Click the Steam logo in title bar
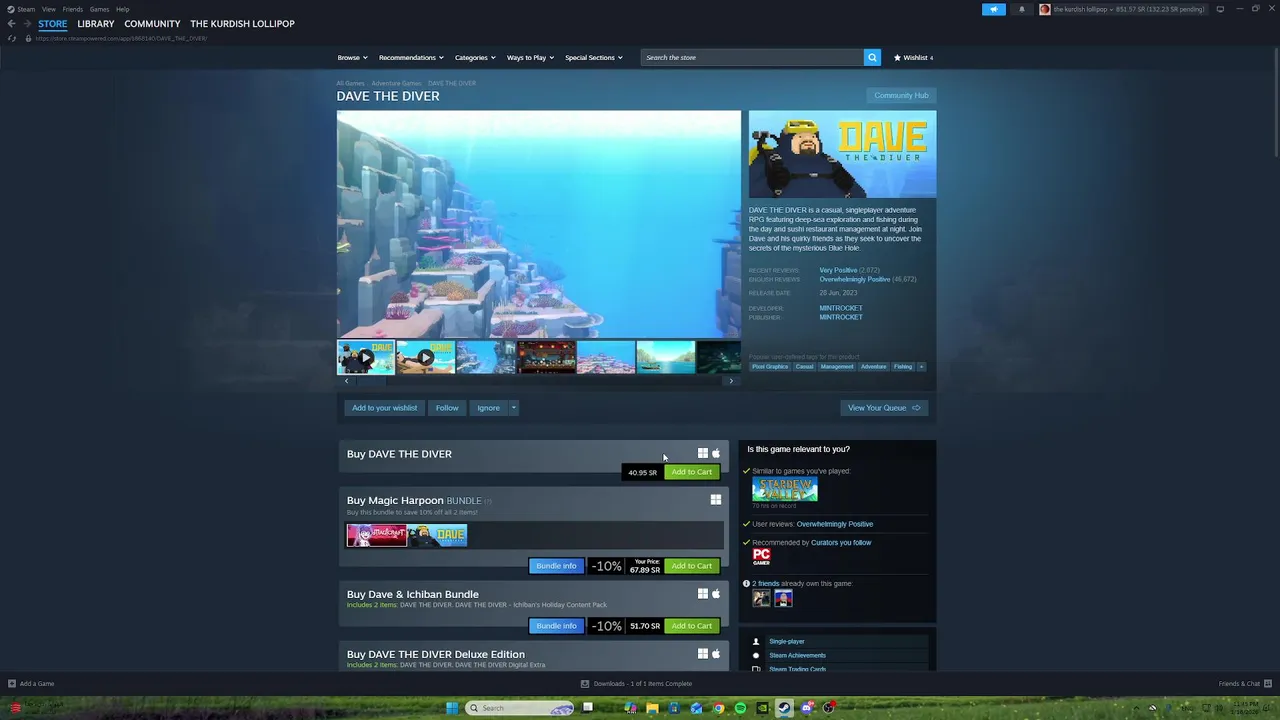 (x=11, y=9)
